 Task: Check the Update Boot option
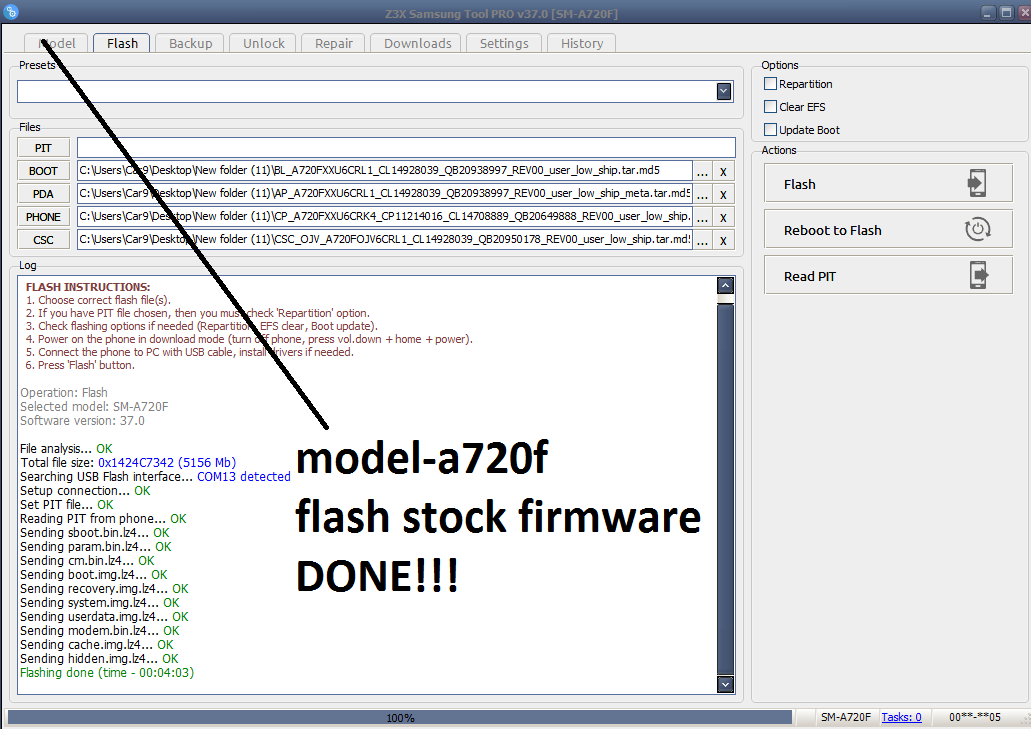(770, 129)
